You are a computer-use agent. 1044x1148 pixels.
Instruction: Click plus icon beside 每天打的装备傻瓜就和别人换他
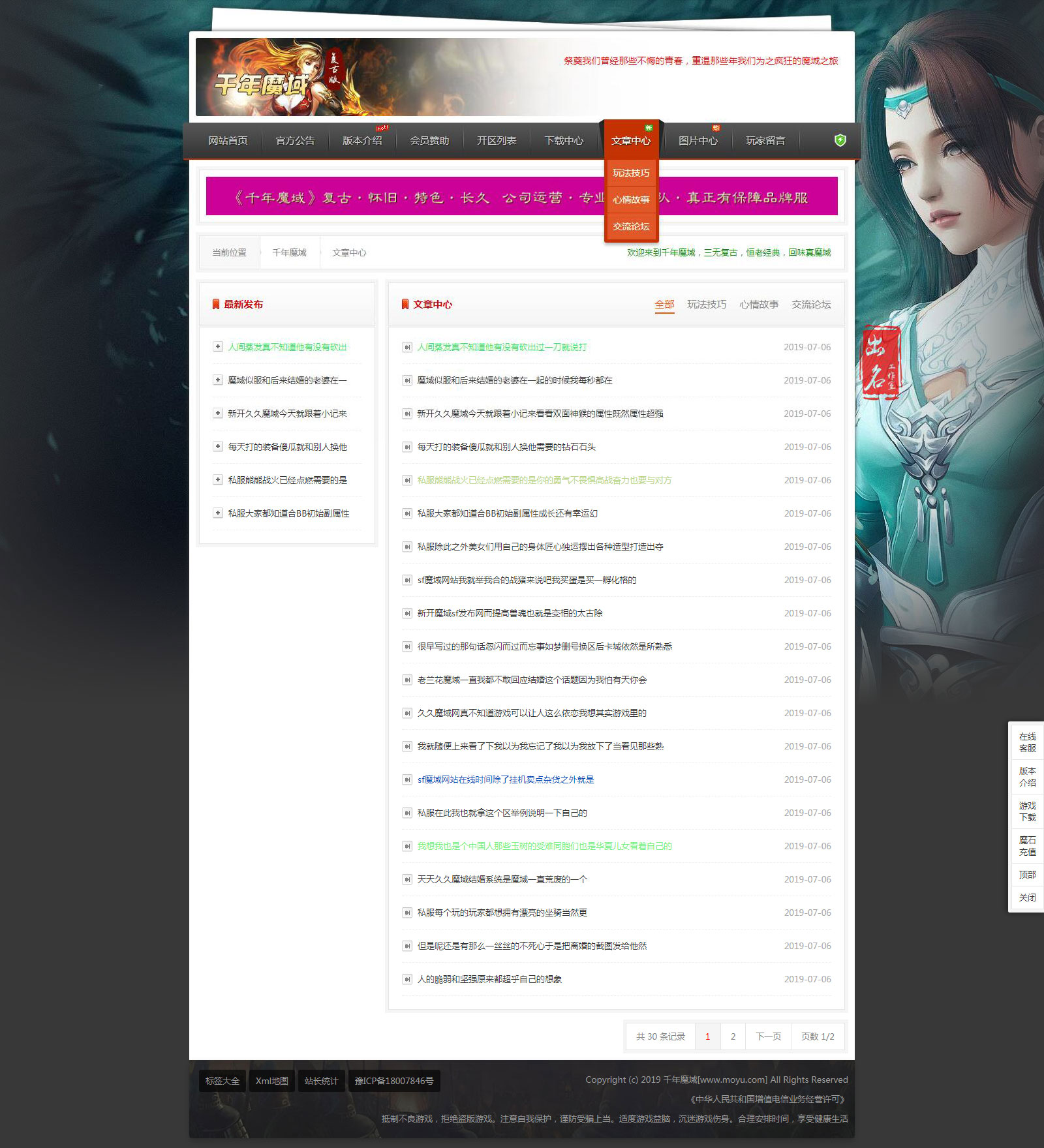pyautogui.click(x=218, y=446)
